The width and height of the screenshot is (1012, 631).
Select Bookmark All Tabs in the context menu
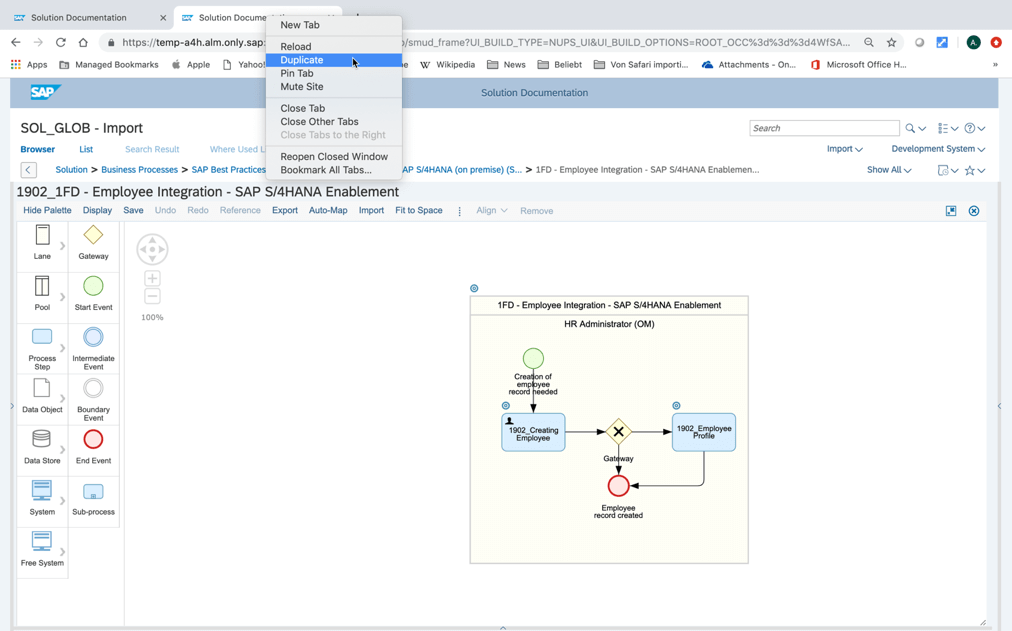pyautogui.click(x=334, y=170)
